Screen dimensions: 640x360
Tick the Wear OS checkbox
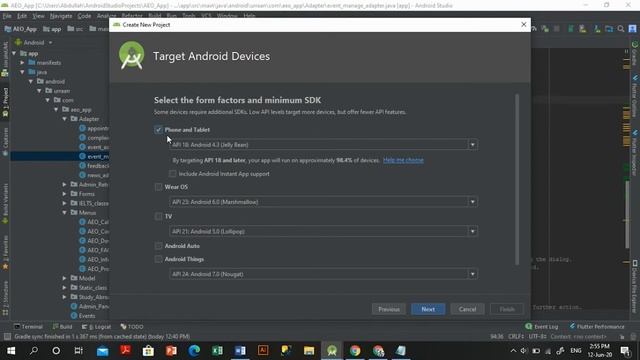point(158,187)
